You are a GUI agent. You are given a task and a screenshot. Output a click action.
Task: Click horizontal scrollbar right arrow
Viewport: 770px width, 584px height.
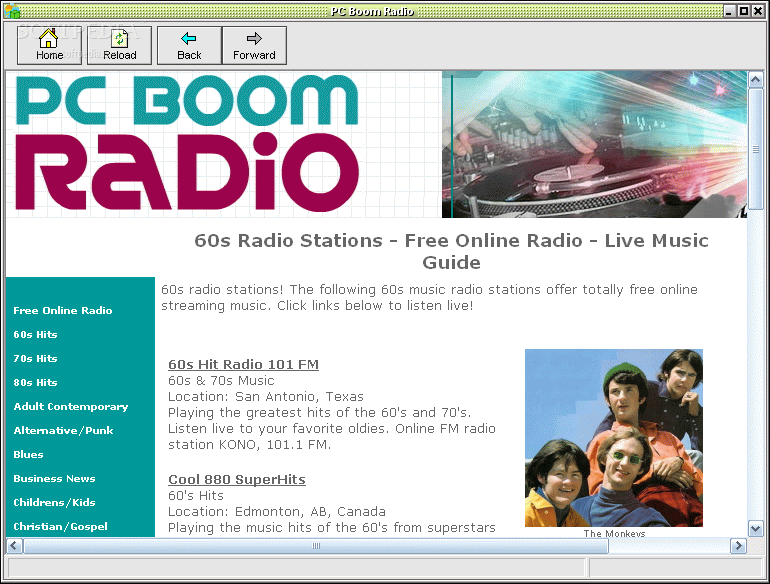738,546
